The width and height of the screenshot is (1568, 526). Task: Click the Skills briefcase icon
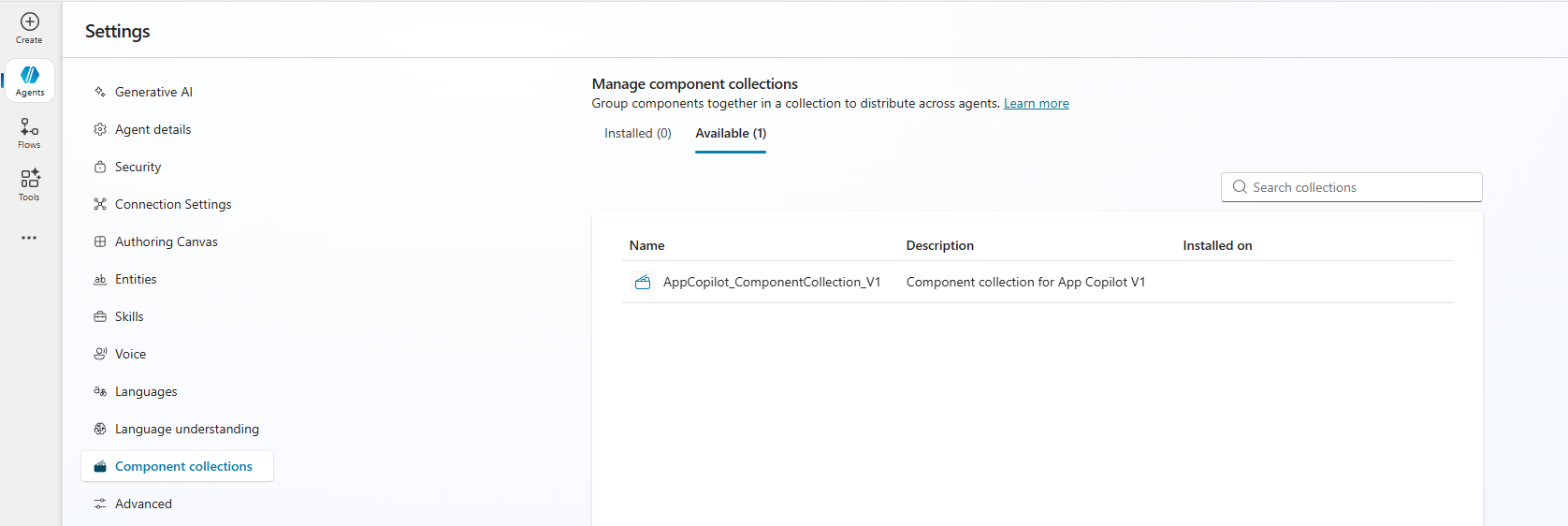pos(100,316)
